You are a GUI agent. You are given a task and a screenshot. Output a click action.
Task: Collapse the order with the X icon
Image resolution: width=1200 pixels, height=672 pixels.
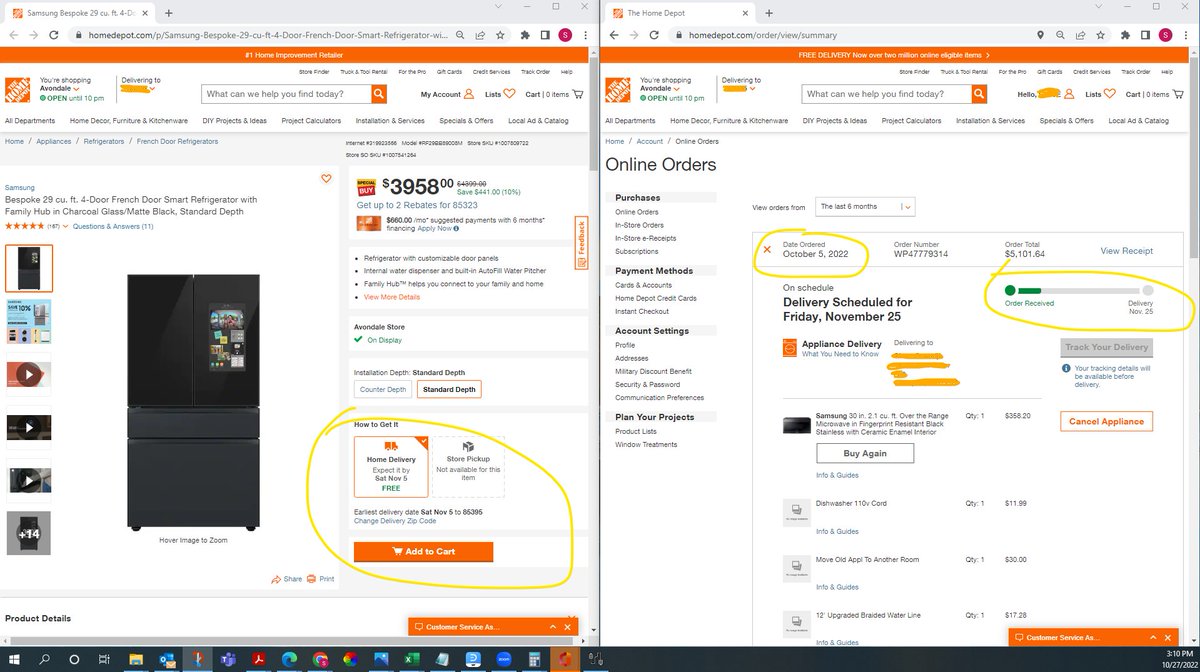pyautogui.click(x=767, y=249)
